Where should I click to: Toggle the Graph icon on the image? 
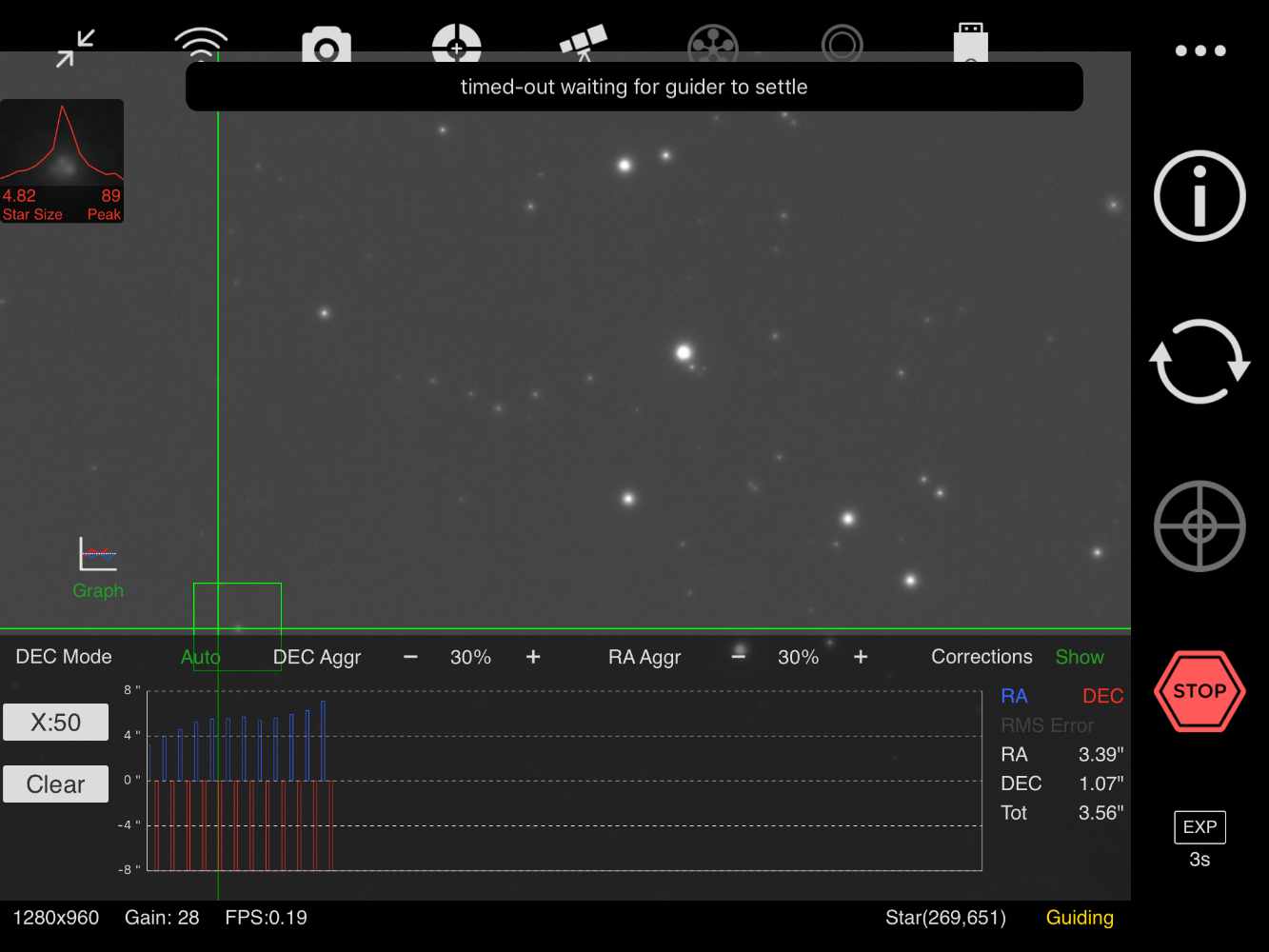click(98, 568)
